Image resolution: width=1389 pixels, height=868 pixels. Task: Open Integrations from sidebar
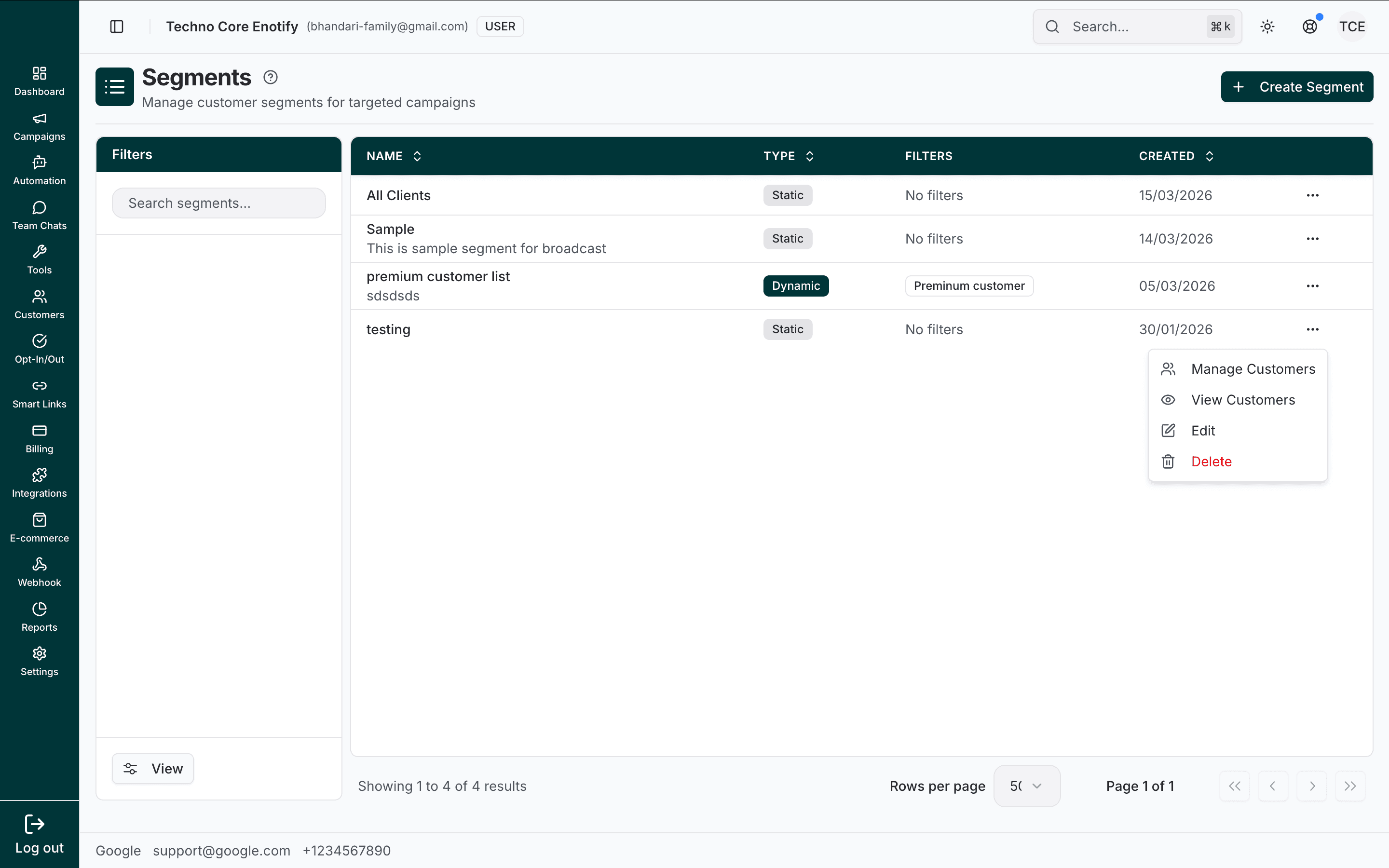[x=39, y=483]
